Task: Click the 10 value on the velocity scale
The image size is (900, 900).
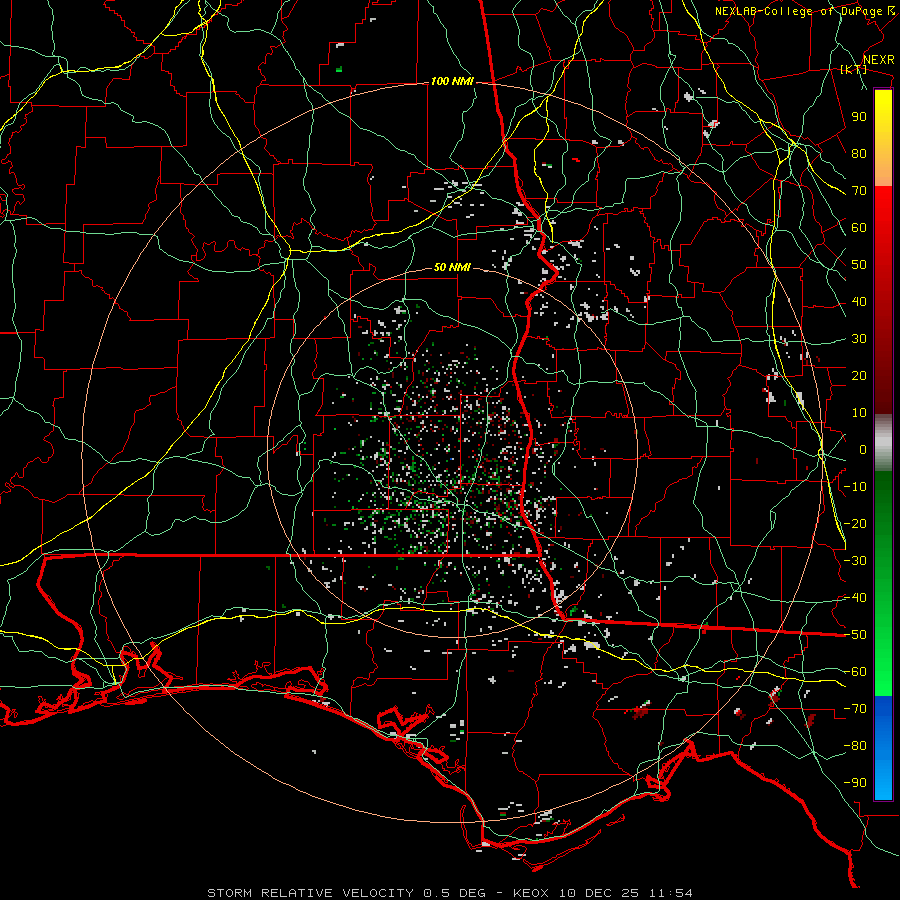Action: [859, 413]
